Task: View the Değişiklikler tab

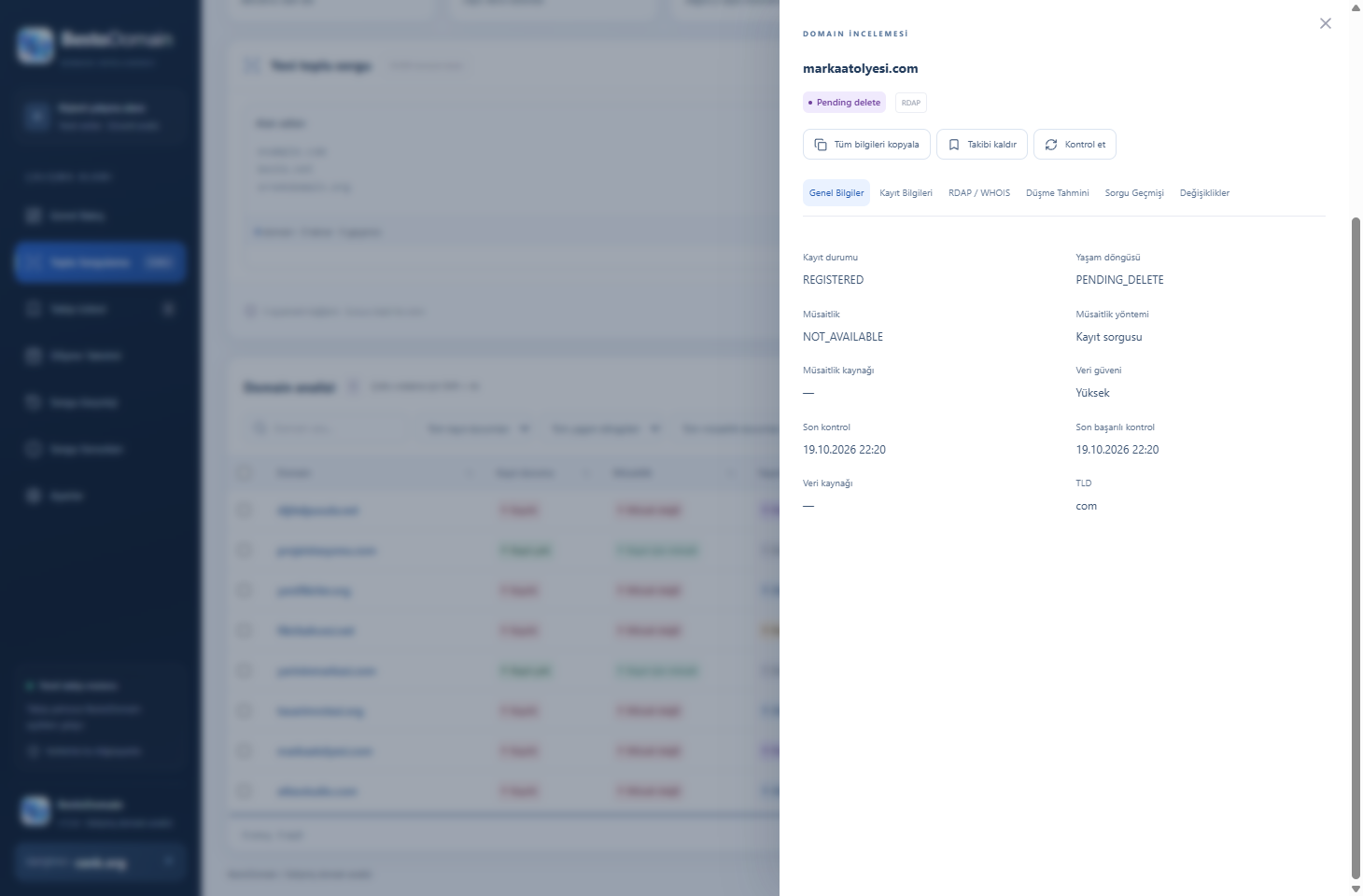Action: point(1204,193)
